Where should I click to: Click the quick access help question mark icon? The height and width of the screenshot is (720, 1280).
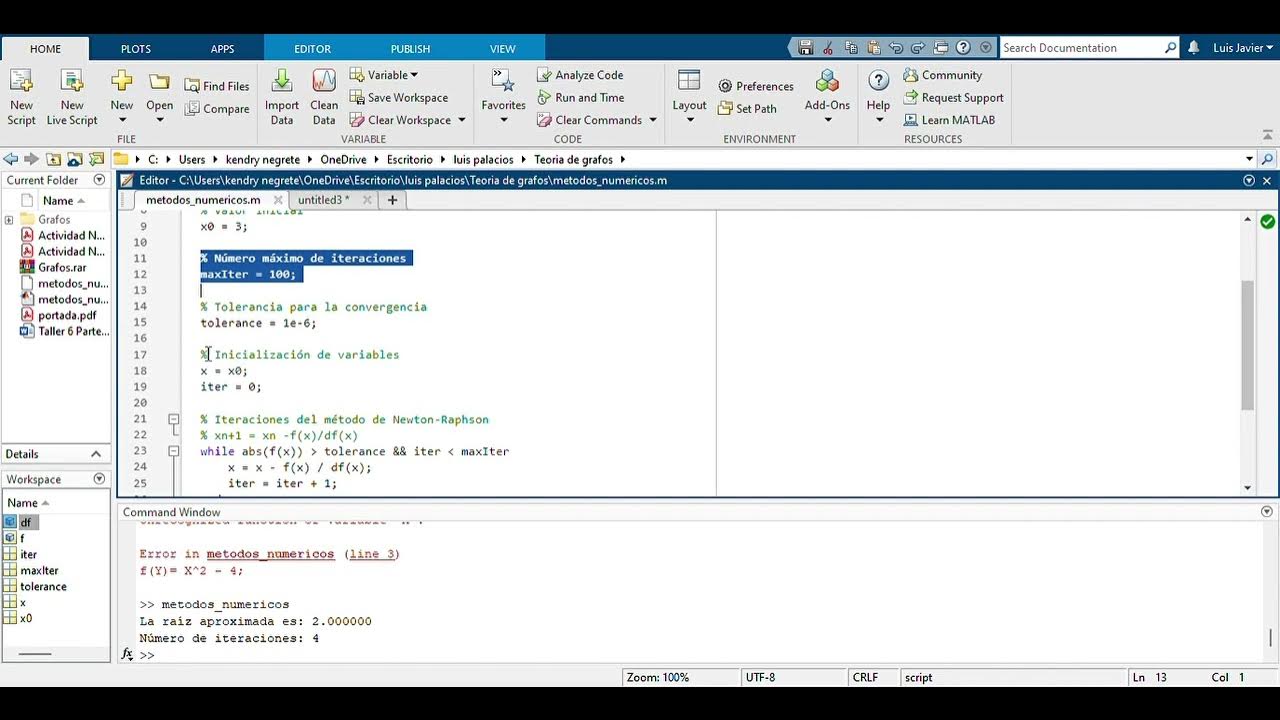pos(963,47)
